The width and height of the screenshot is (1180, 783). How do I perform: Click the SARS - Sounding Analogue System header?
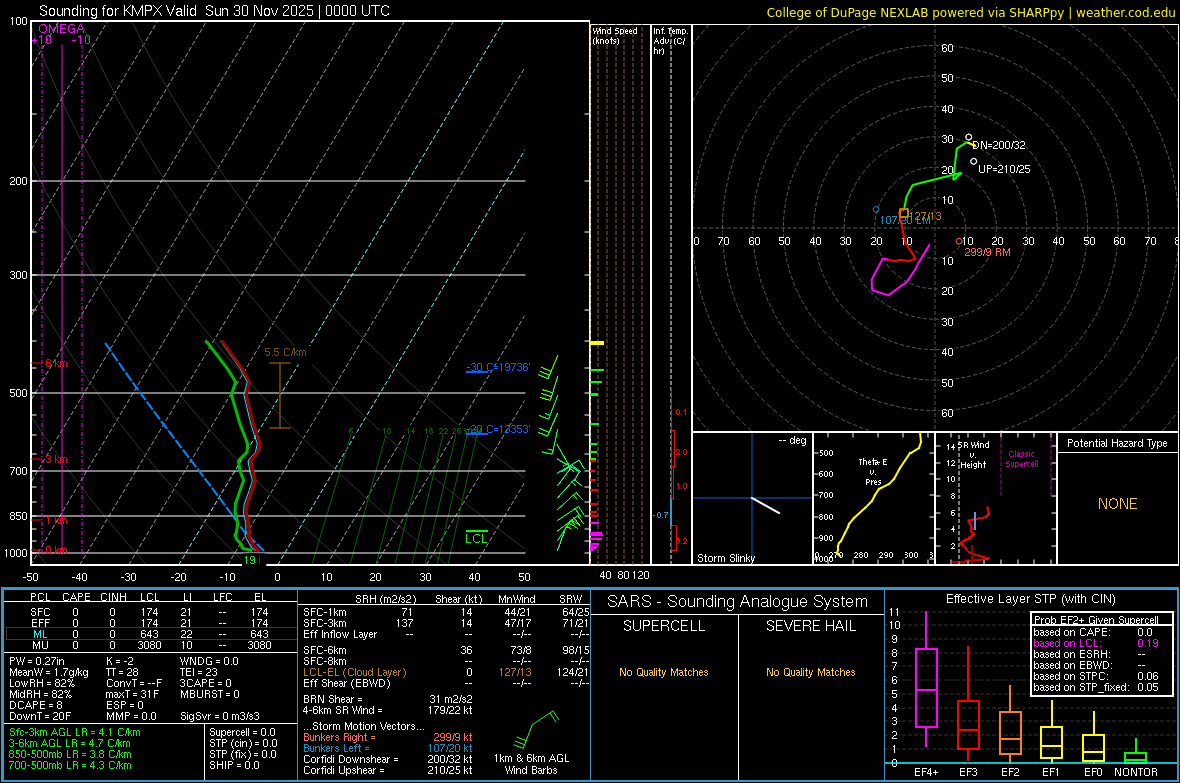click(737, 602)
